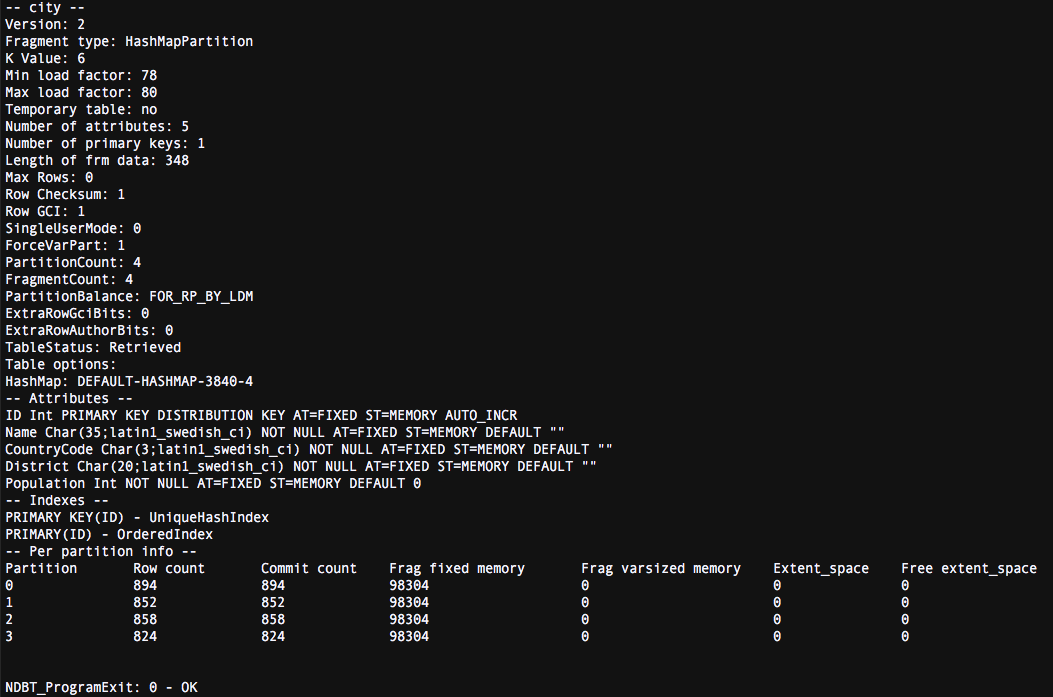Click the commit count value 824 for partition 3
Image resolution: width=1053 pixels, height=697 pixels.
273,636
